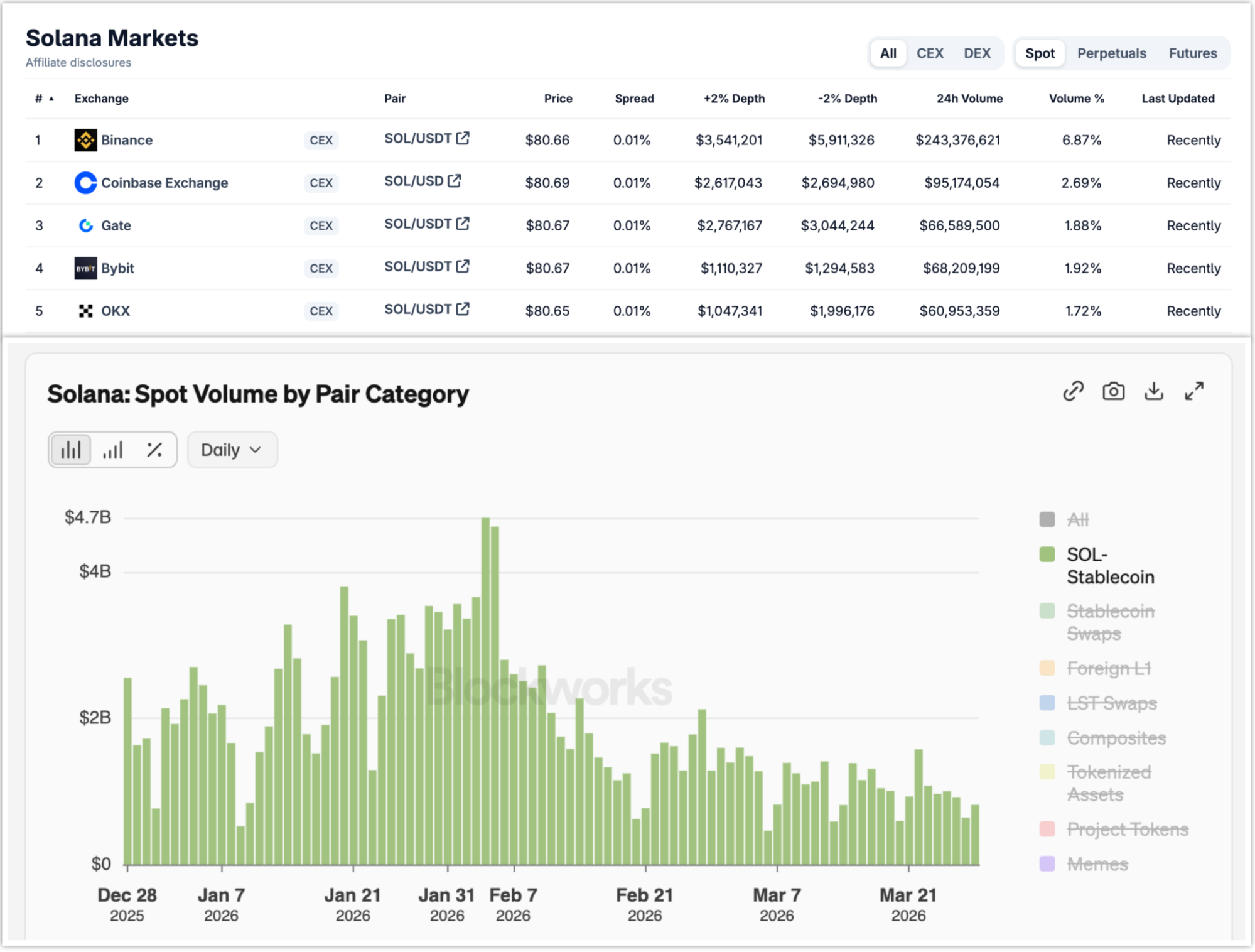The height and width of the screenshot is (952, 1255).
Task: Show the All series in the legend
Action: coord(1077,519)
